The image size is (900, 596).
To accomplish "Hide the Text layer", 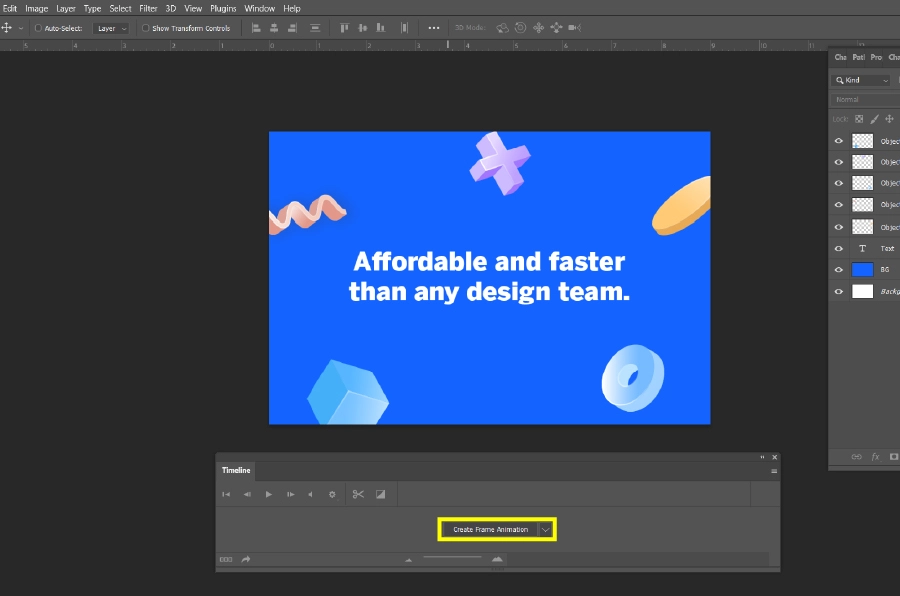I will (838, 248).
